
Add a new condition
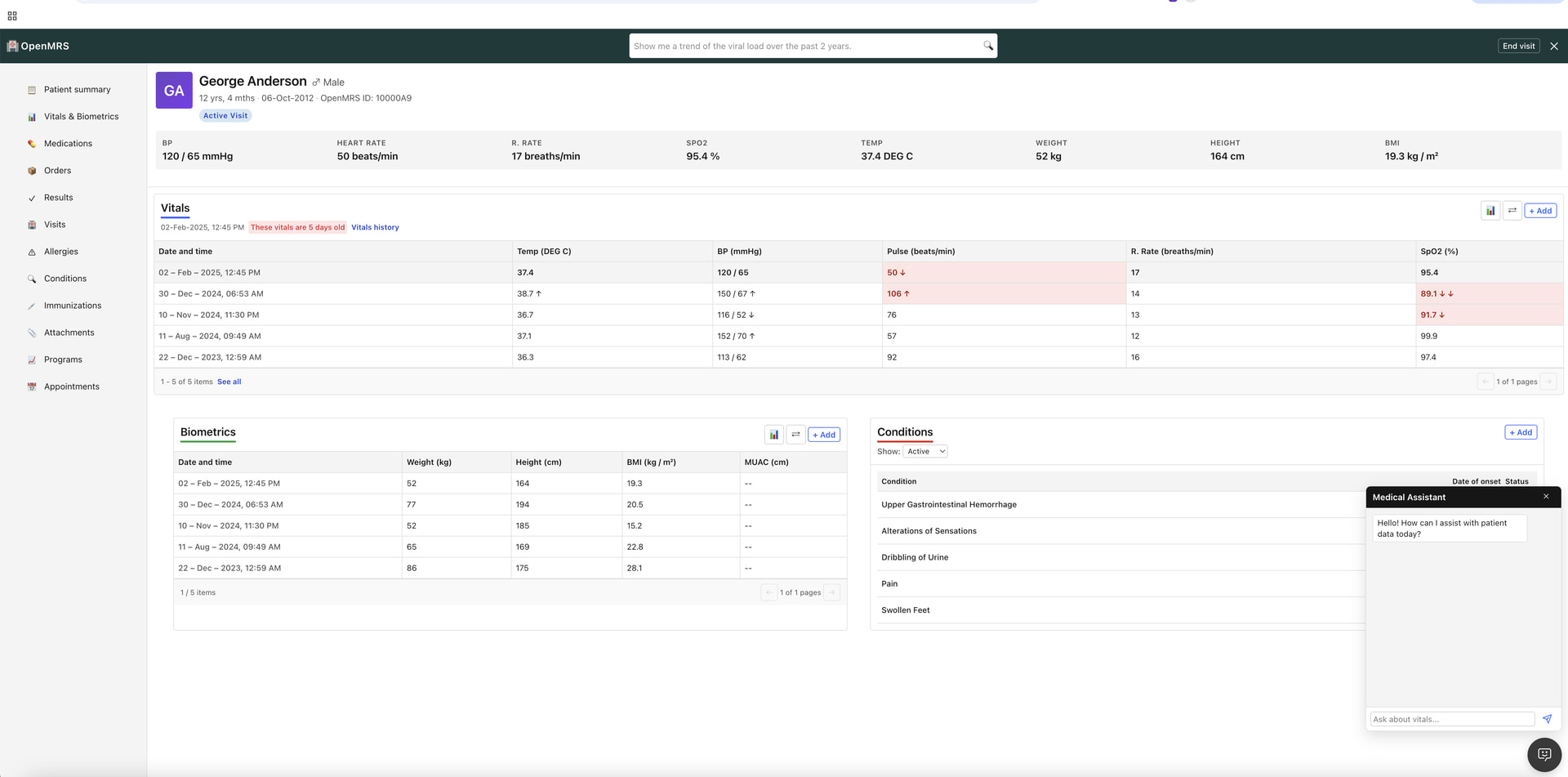tap(1520, 432)
